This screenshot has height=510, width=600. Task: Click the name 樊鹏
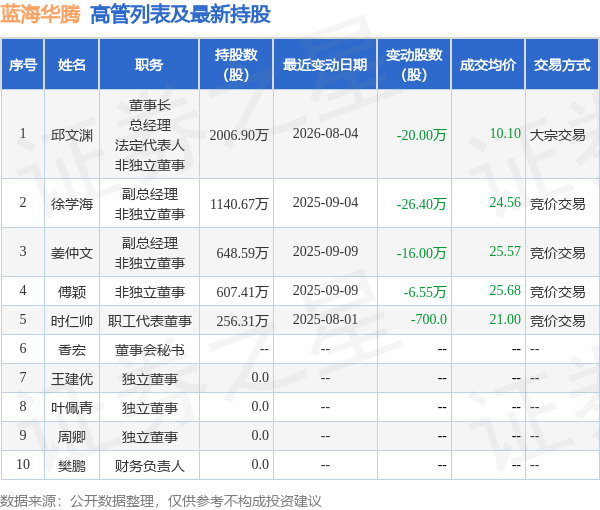coord(72,466)
